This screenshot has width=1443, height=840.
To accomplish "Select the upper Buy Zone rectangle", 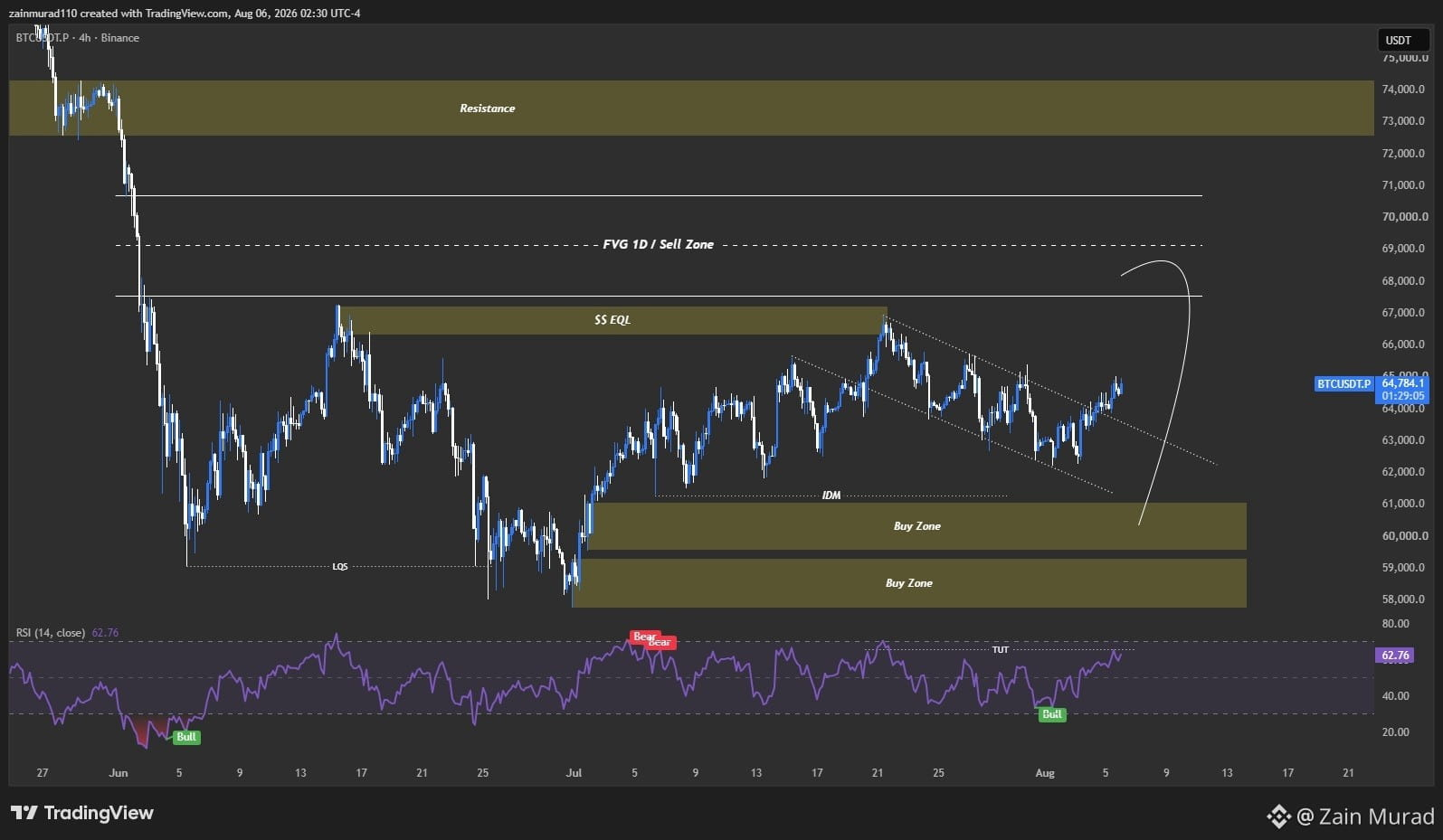I will tap(917, 526).
